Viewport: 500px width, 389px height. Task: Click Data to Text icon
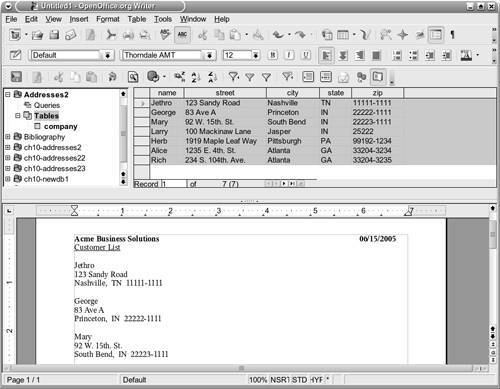(308, 77)
